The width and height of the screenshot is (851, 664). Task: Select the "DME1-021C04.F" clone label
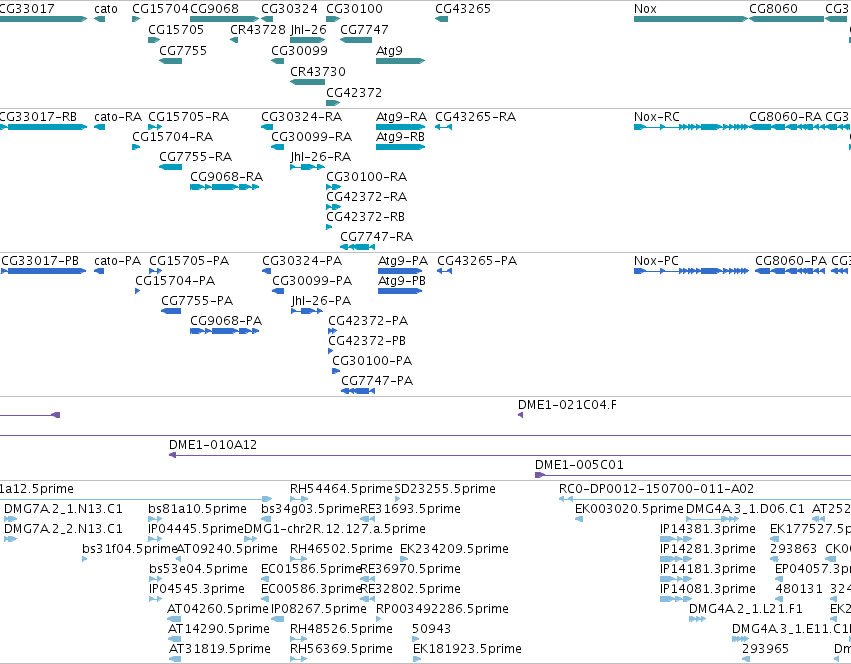[567, 405]
